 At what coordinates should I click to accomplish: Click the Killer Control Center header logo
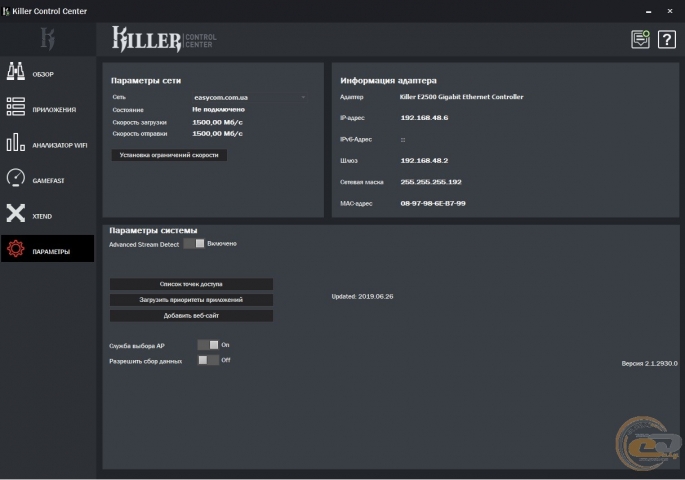(x=164, y=39)
